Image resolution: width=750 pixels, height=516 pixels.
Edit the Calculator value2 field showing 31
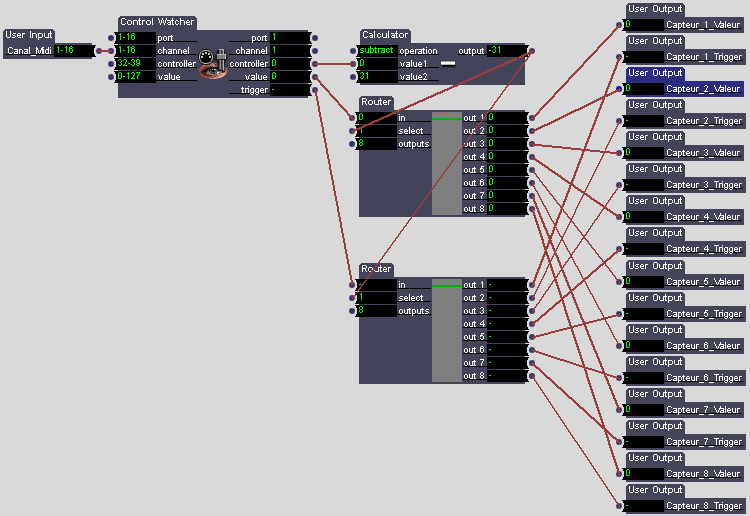pos(377,76)
